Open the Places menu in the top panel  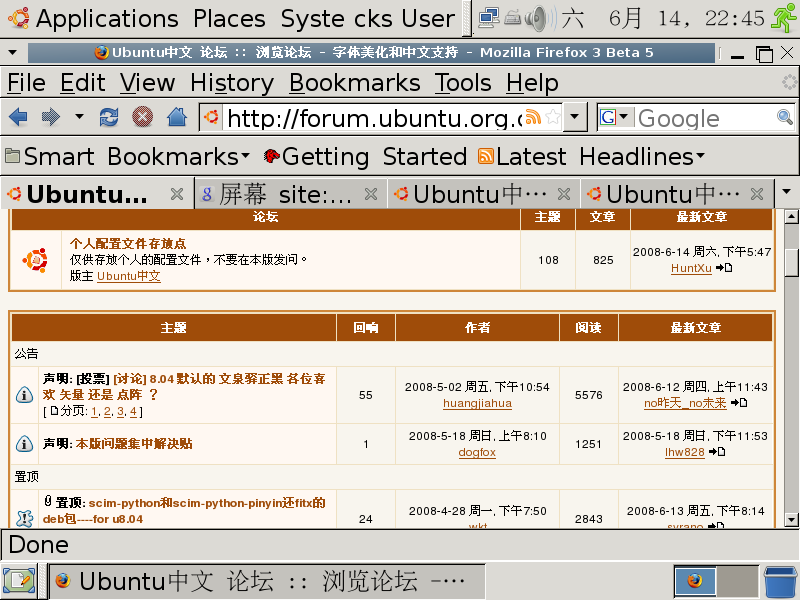tap(229, 19)
